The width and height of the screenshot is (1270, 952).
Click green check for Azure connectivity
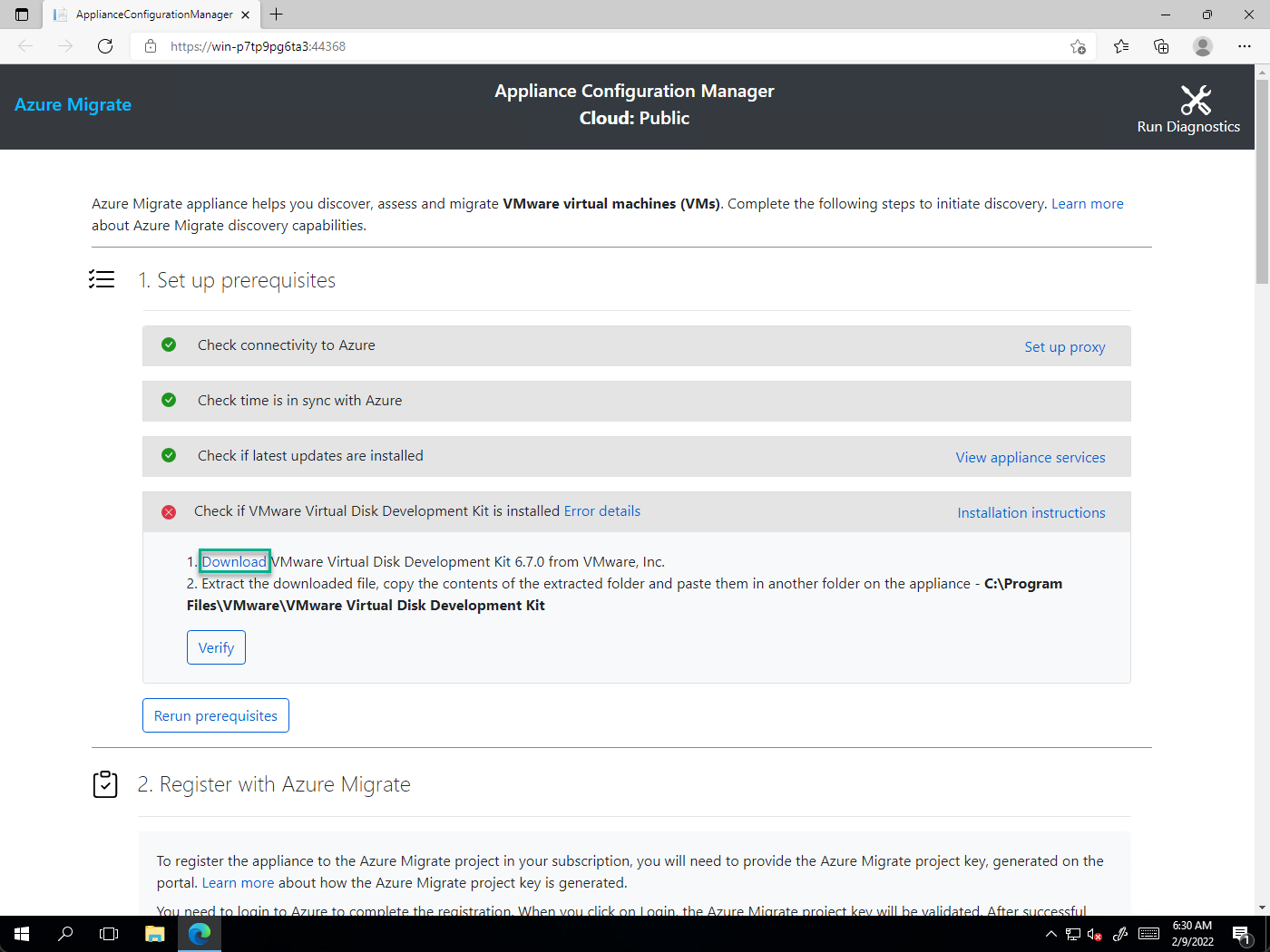(169, 345)
